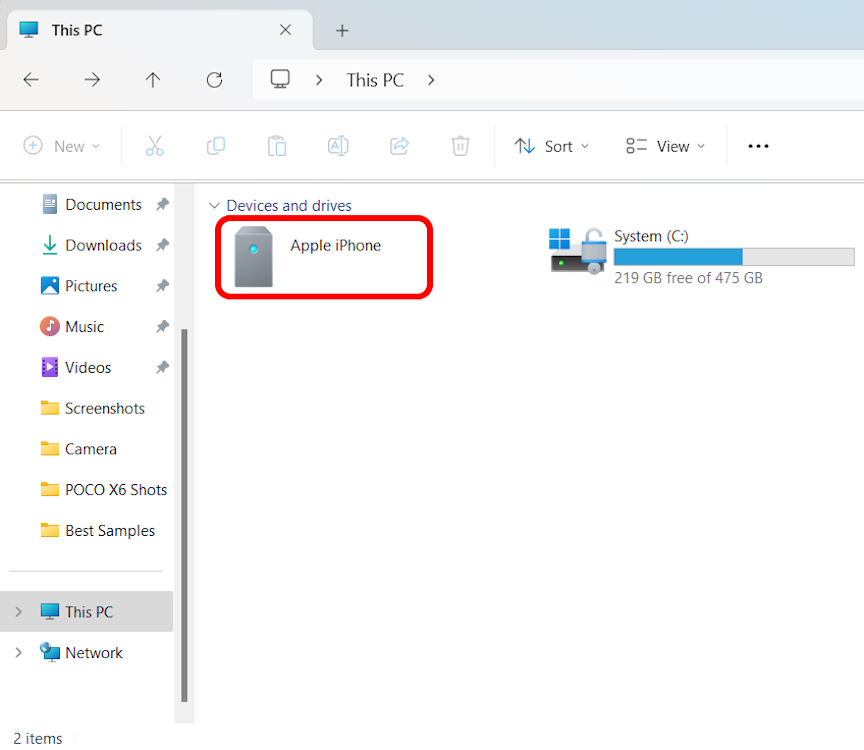Click the Paste clipboard icon
864x750 pixels.
(x=277, y=146)
